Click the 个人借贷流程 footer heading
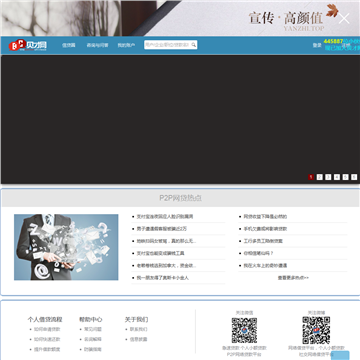This screenshot has width=360, height=360. (45, 319)
